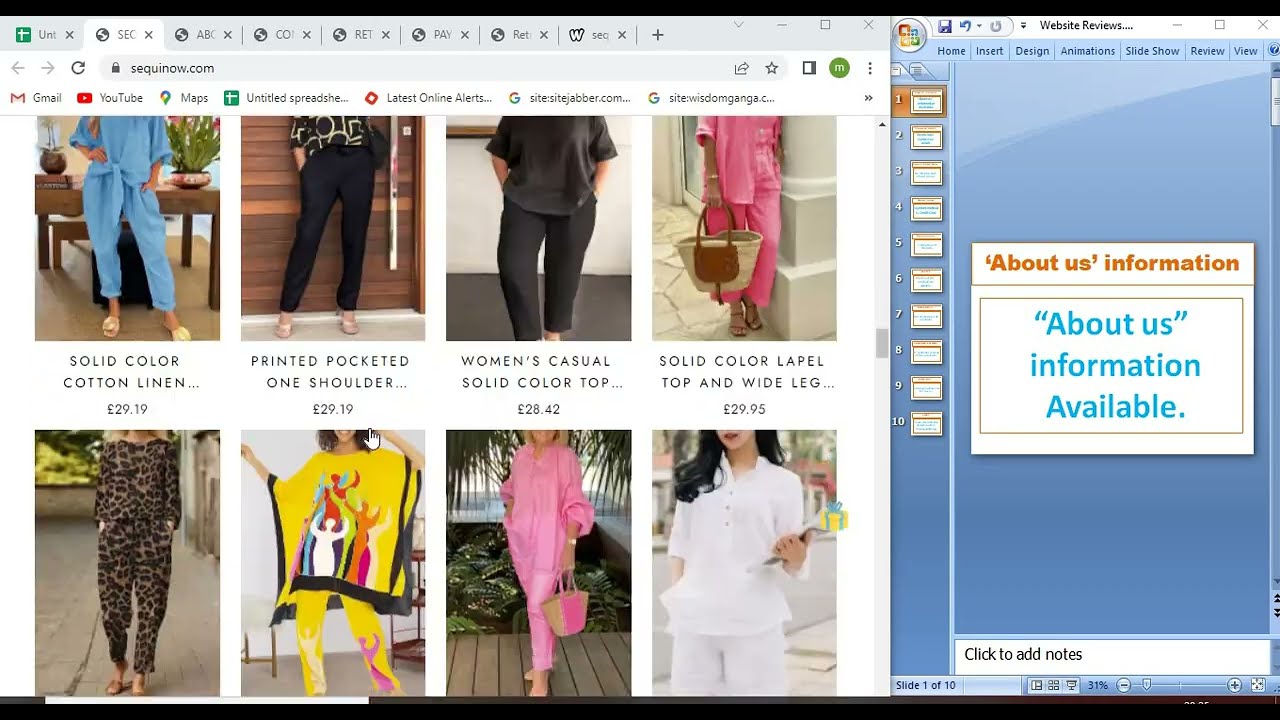Switch to Slide Sorter view
The width and height of the screenshot is (1280, 720).
[x=1054, y=685]
